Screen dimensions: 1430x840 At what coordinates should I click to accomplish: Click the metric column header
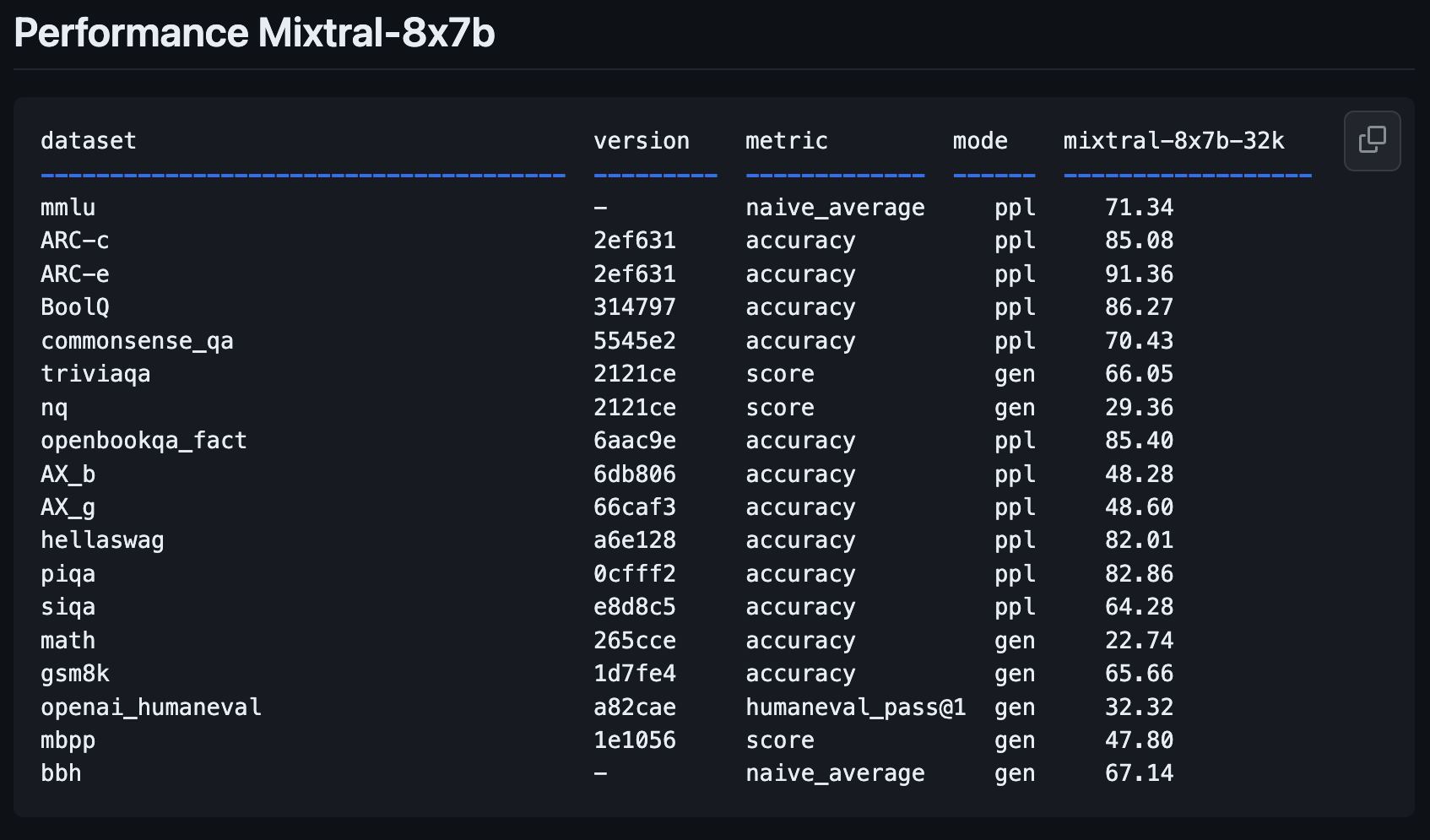point(786,141)
